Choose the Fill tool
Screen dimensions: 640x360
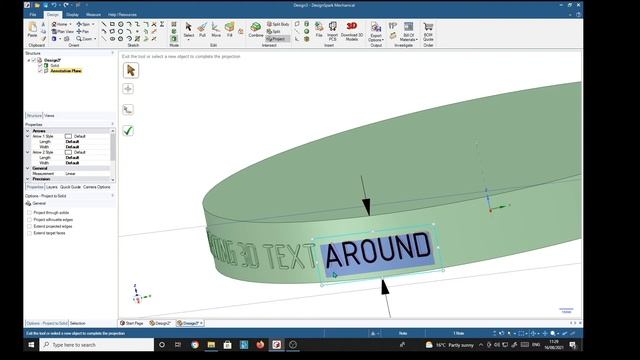tap(229, 30)
